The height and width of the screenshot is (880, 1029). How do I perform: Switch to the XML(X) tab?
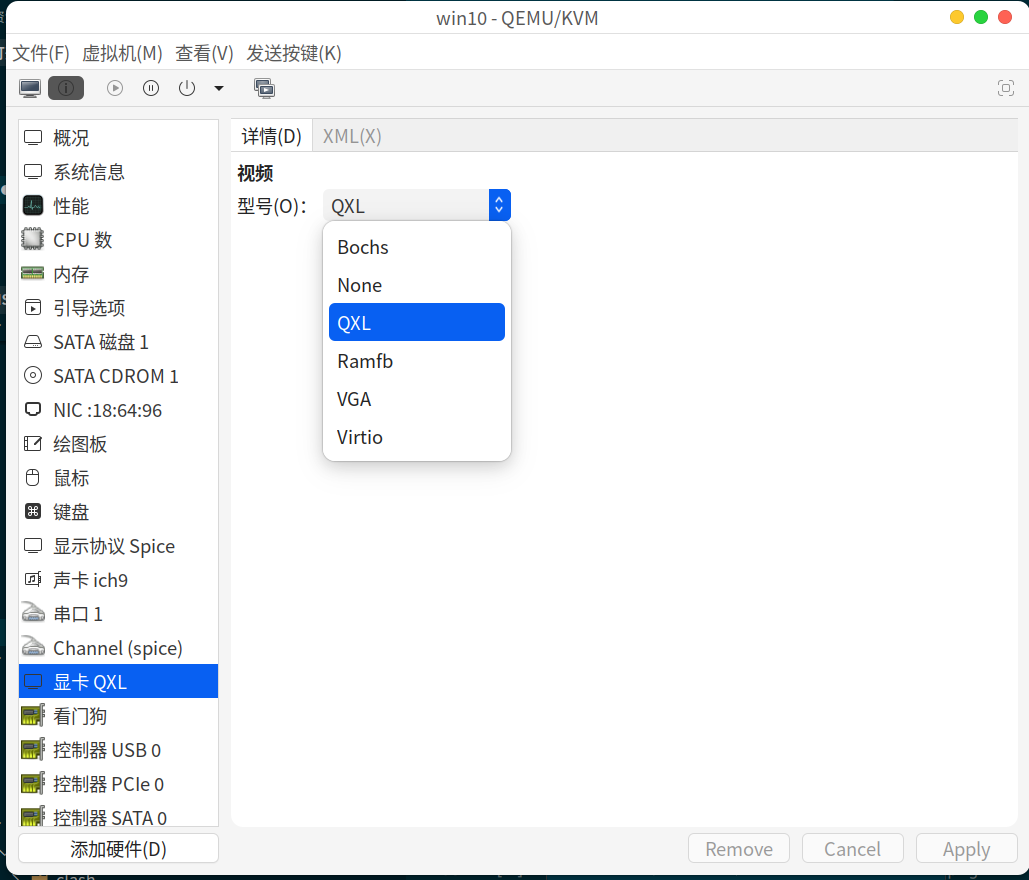[352, 136]
